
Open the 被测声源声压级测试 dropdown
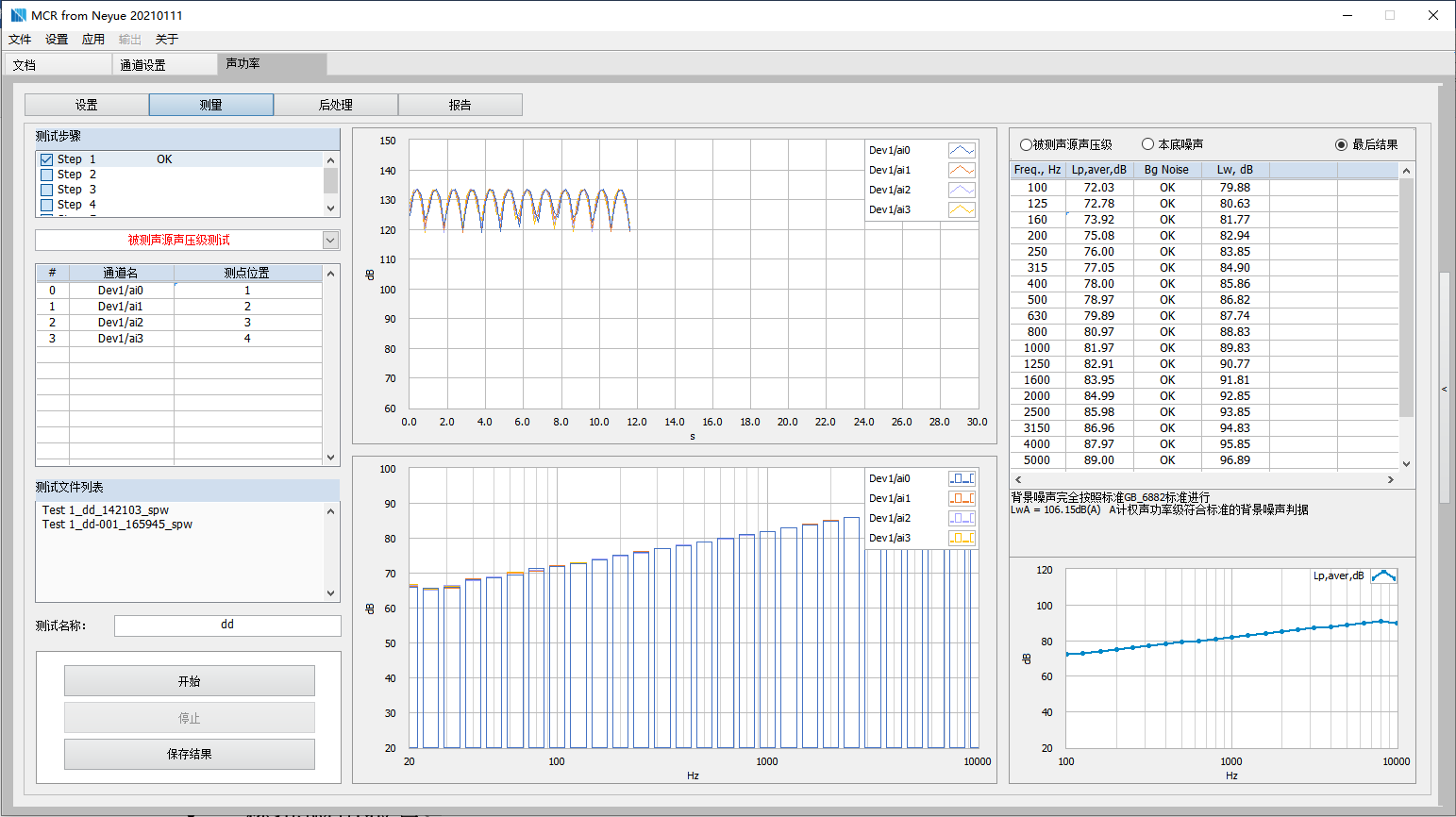point(330,240)
